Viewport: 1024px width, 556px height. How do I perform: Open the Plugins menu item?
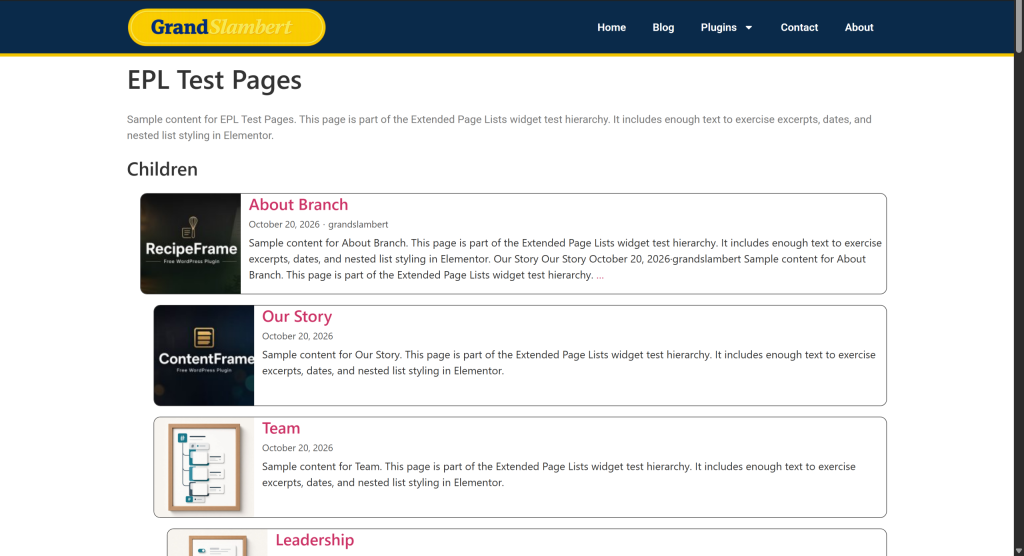[x=718, y=27]
